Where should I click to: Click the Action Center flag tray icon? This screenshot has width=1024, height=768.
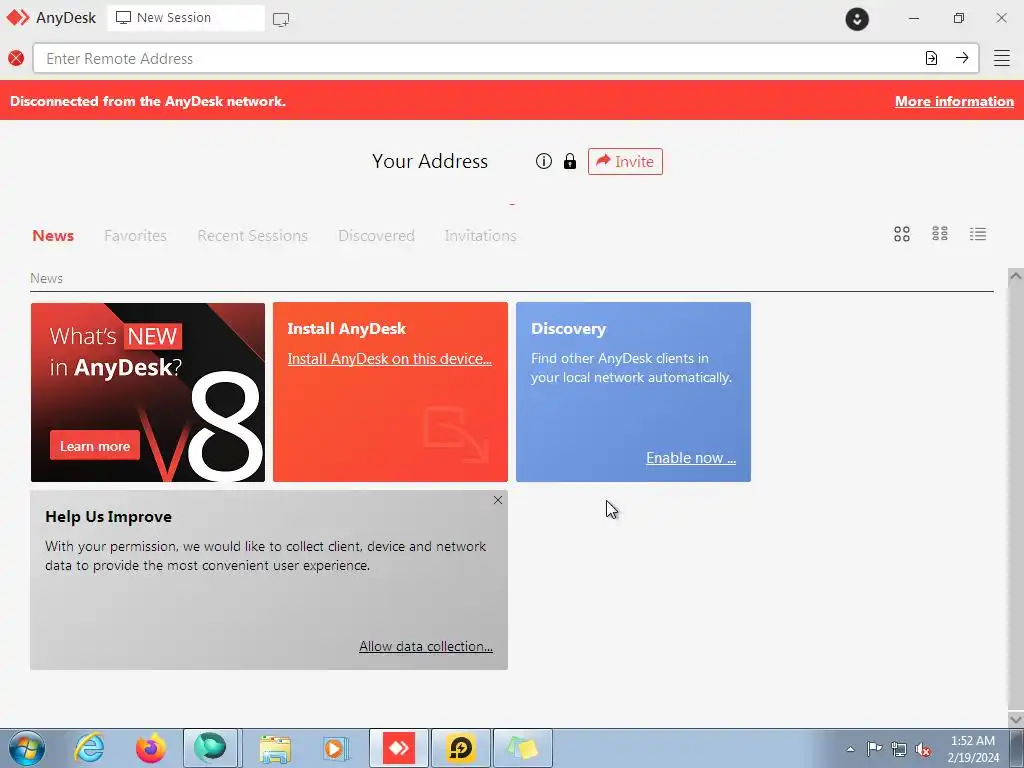pyautogui.click(x=874, y=749)
